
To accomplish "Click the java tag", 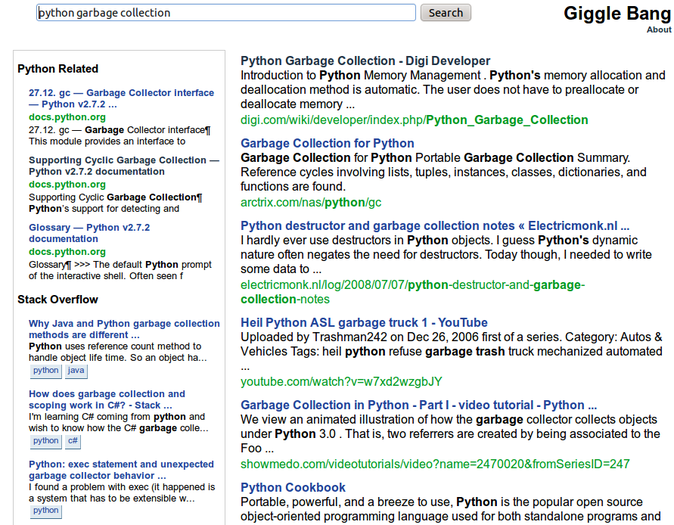I will click(x=76, y=371).
